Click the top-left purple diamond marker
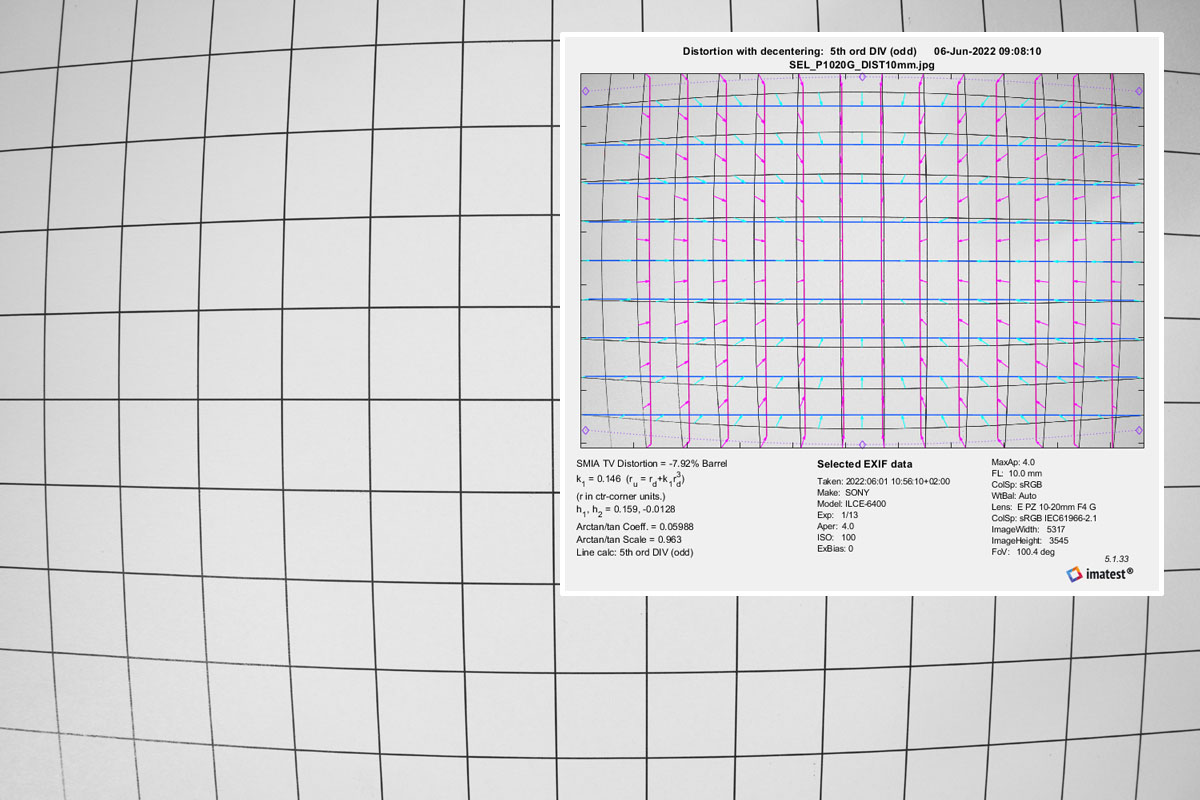1200x800 pixels. [586, 91]
